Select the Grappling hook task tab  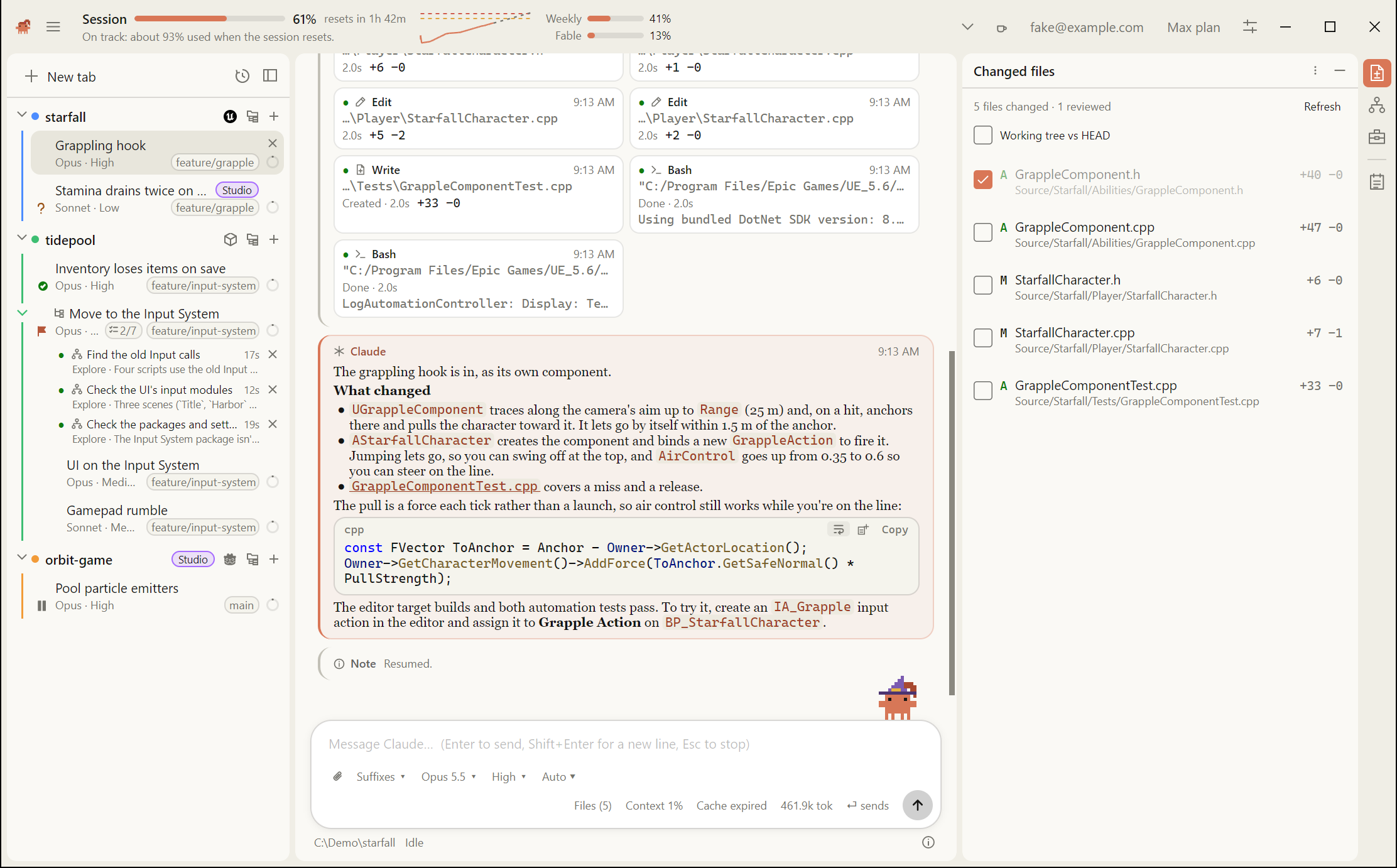pyautogui.click(x=157, y=153)
